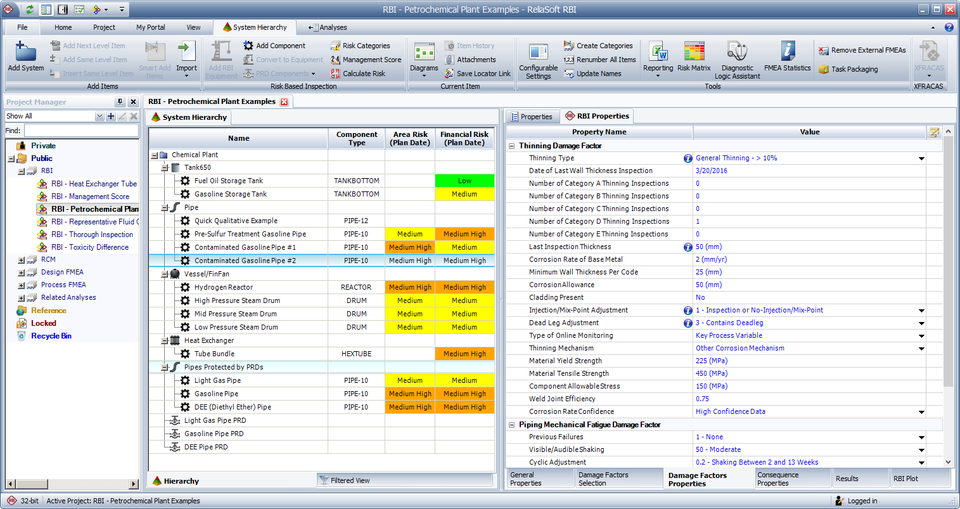Image resolution: width=960 pixels, height=509 pixels.
Task: Open My Portal tab
Action: coord(151,28)
